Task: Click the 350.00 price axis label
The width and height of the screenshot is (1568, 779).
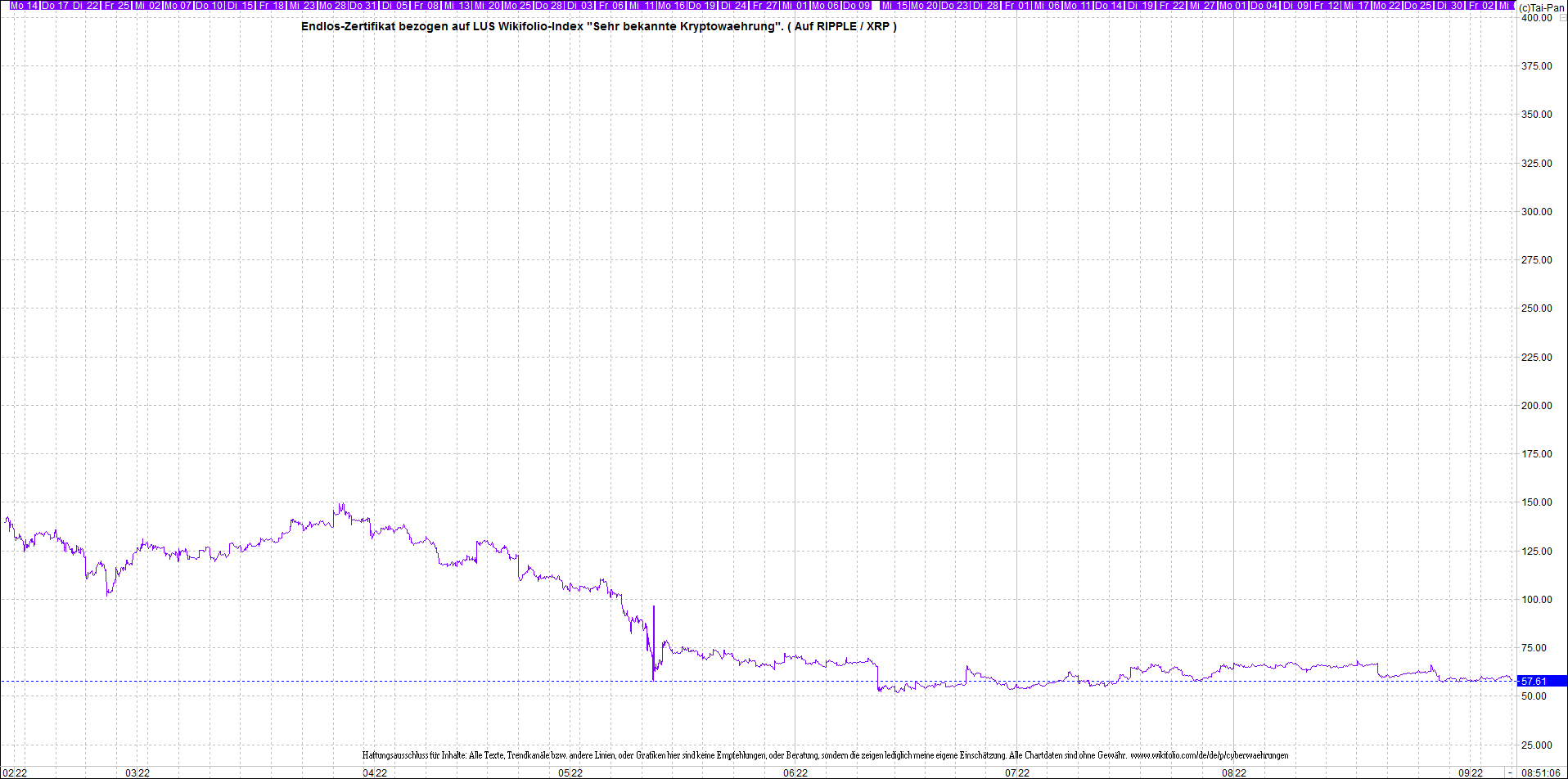Action: [1536, 115]
